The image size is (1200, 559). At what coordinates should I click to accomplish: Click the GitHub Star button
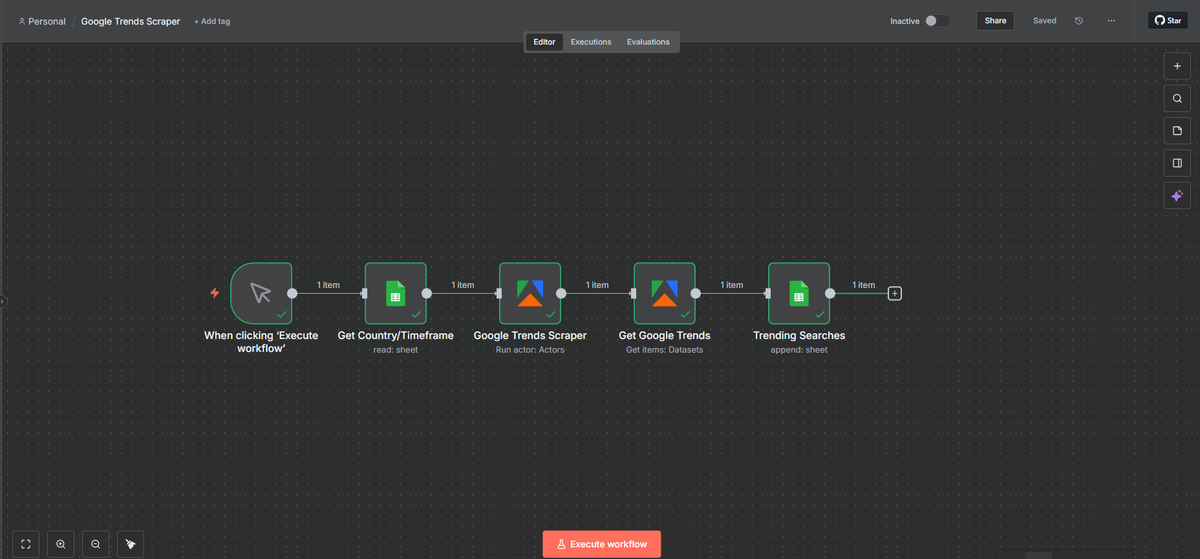1167,20
